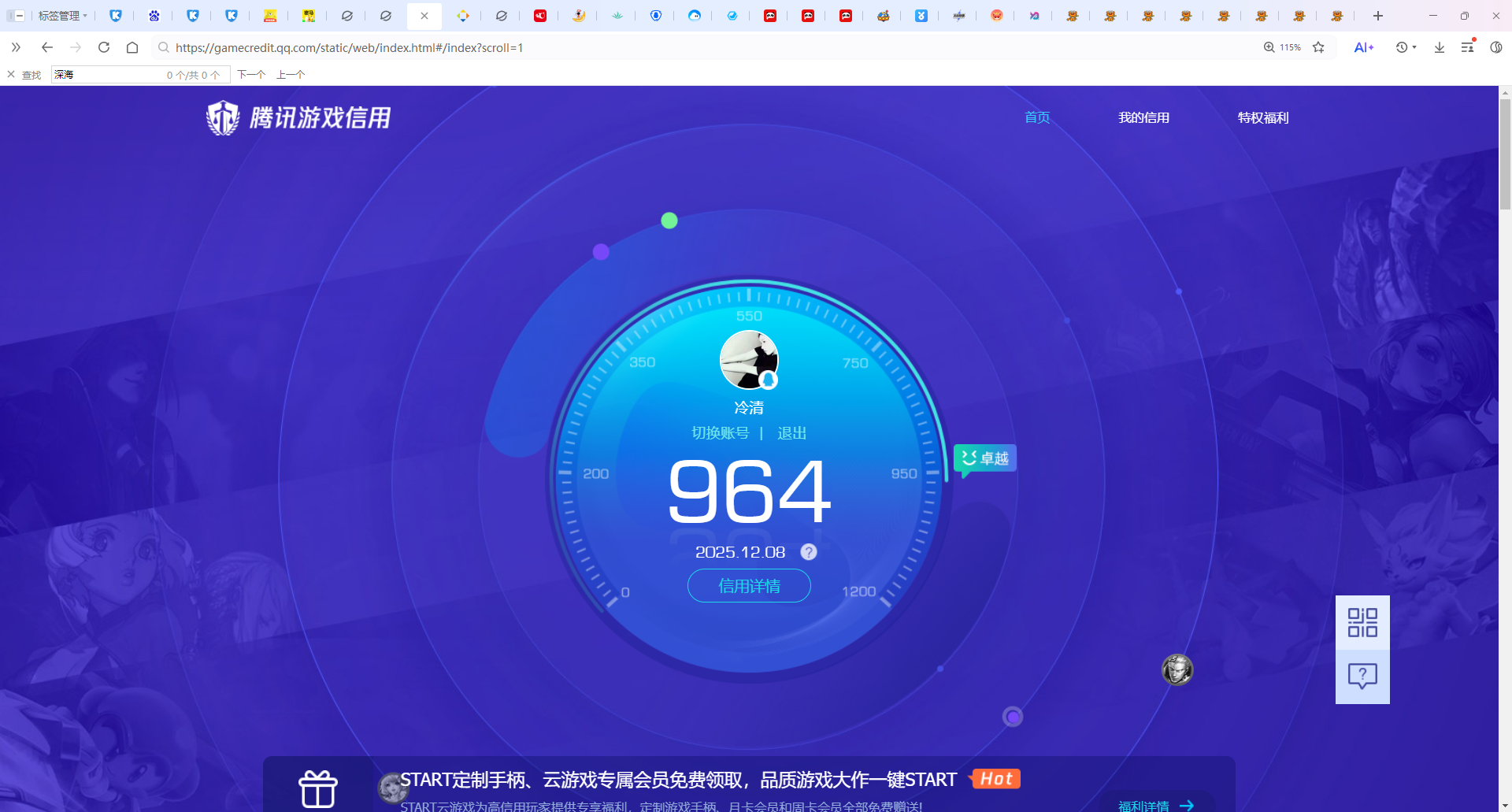Open the QR code panel on the right
Image resolution: width=1512 pixels, height=812 pixels.
pos(1362,622)
